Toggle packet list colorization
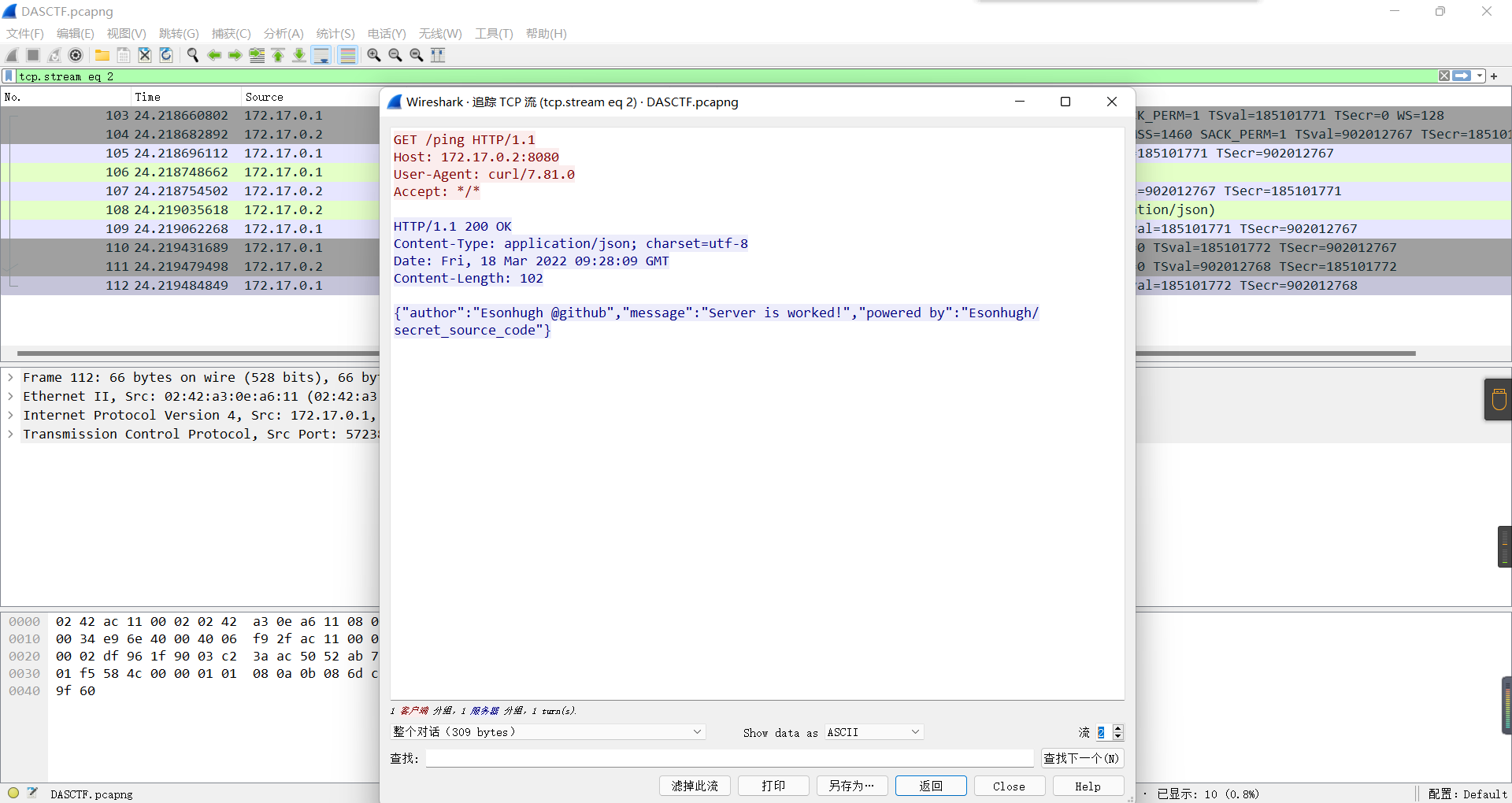This screenshot has height=803, width=1512. click(x=347, y=55)
